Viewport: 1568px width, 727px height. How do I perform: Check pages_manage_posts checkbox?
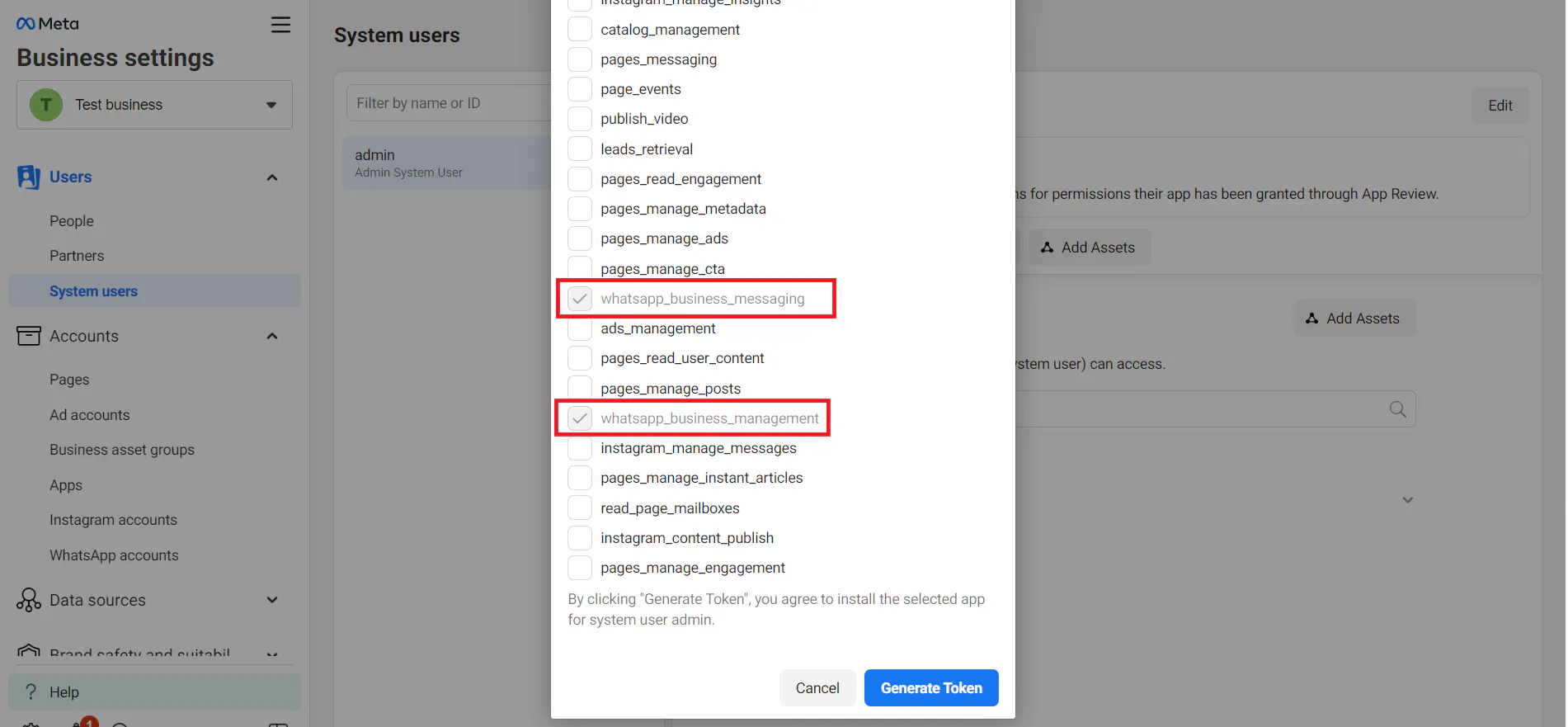(x=580, y=388)
